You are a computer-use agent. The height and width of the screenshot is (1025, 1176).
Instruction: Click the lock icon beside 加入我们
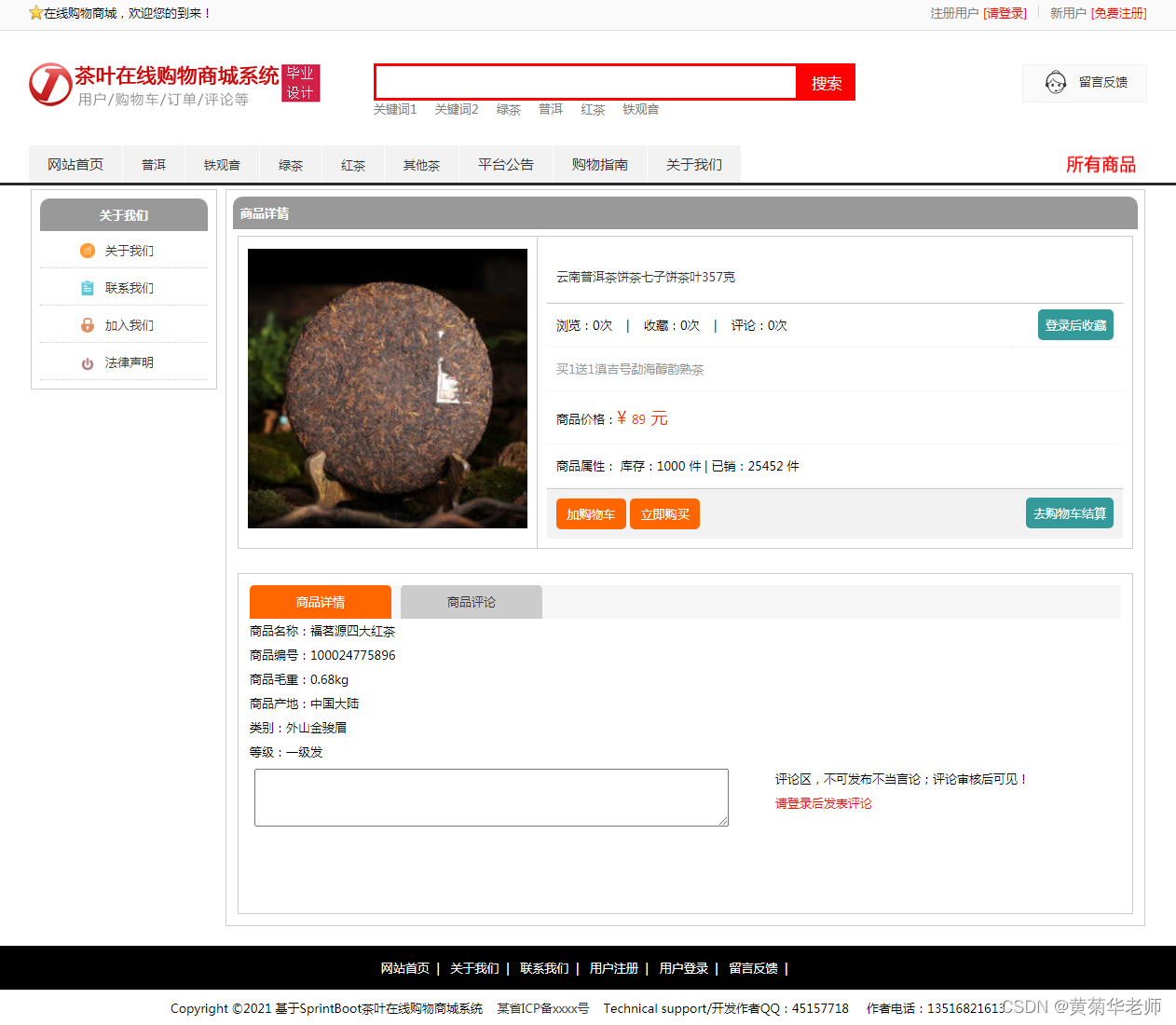coord(88,325)
